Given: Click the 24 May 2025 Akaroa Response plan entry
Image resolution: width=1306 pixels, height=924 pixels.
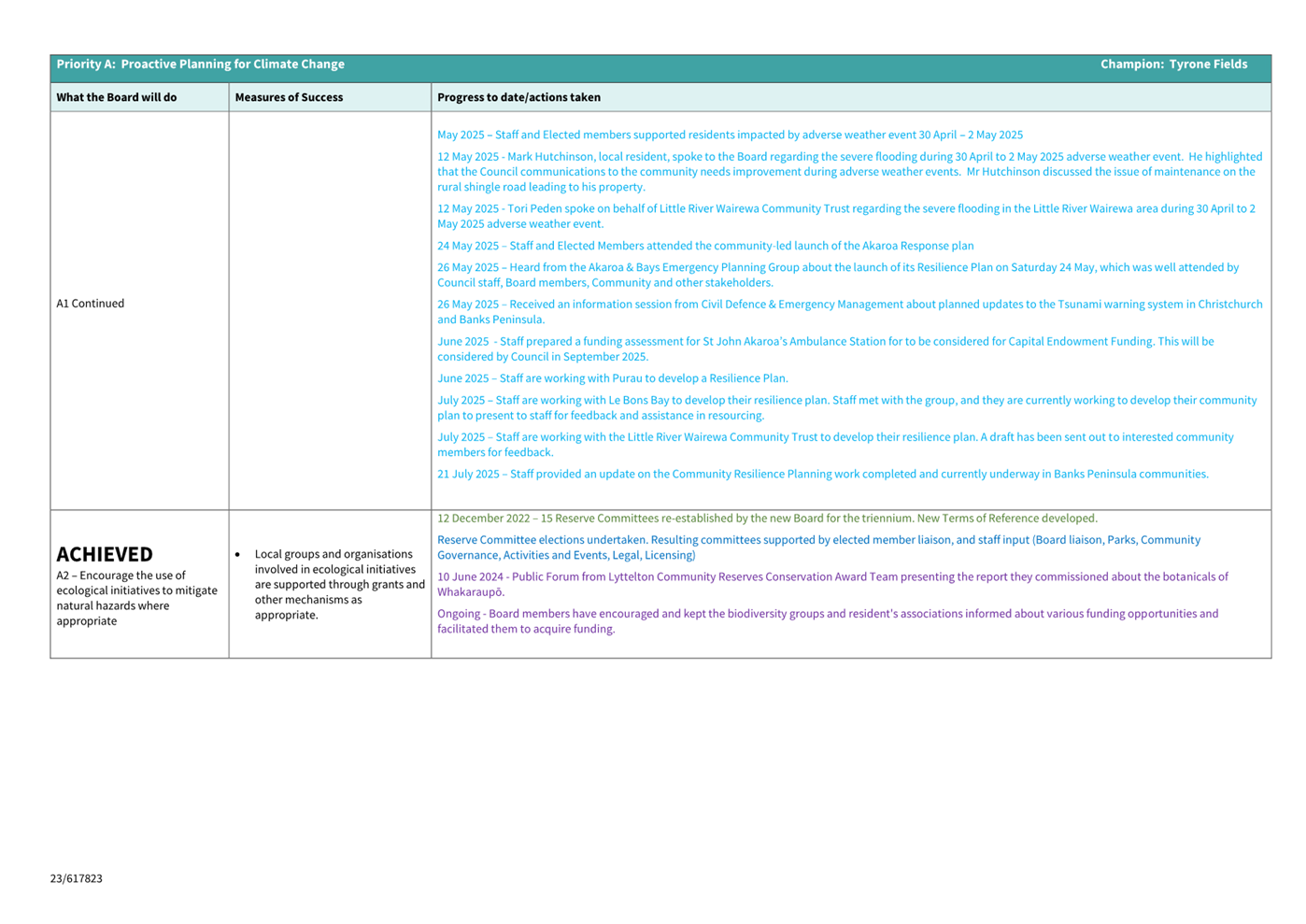Looking at the screenshot, I should click(705, 246).
